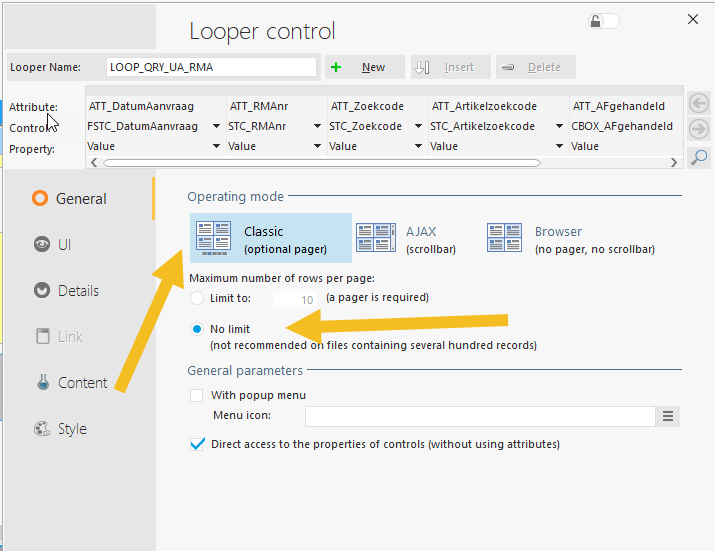The image size is (715, 551).
Task: Open STC_Artikelzoekcode control dropdown
Action: point(559,126)
